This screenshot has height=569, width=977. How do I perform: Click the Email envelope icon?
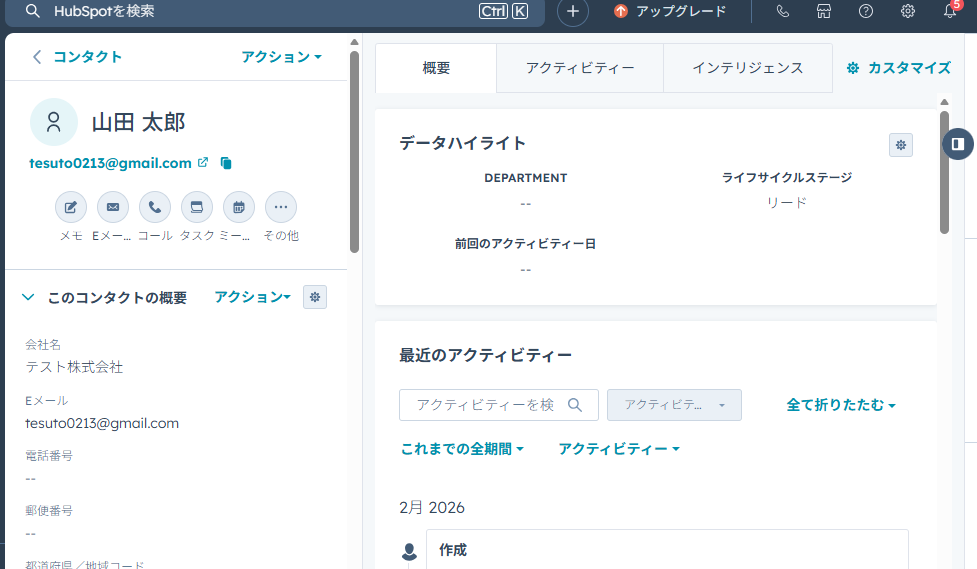pyautogui.click(x=112, y=207)
